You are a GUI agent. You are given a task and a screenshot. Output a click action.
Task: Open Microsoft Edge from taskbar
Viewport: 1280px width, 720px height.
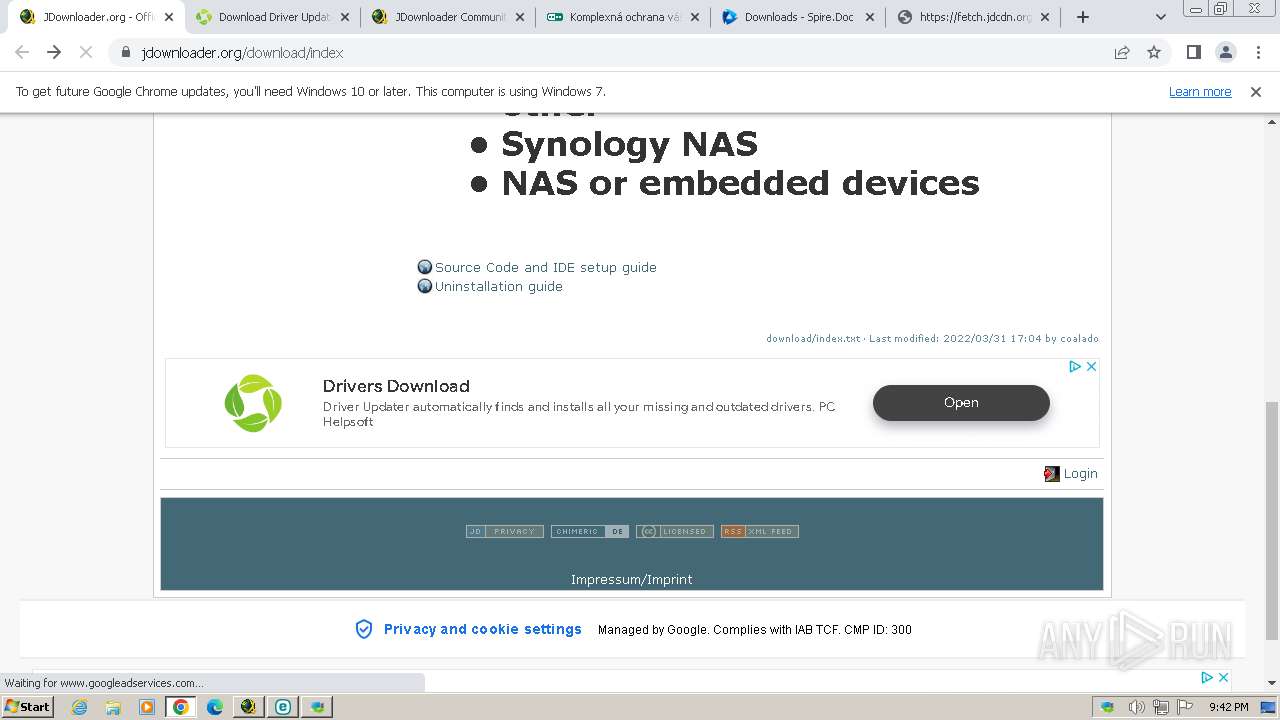tap(215, 707)
